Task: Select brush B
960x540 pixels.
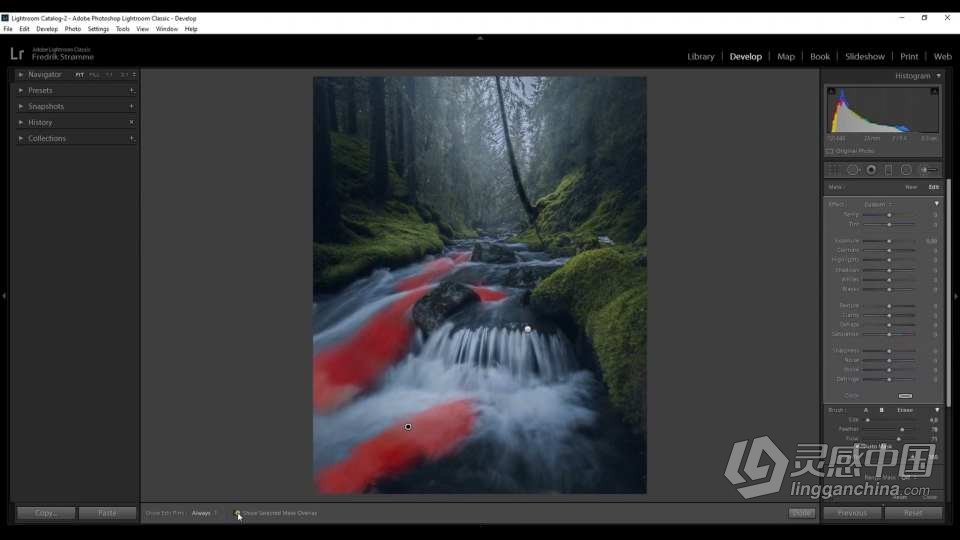Action: coord(882,410)
